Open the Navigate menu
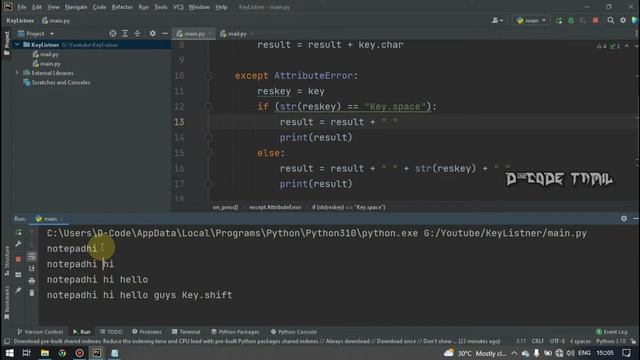The height and width of the screenshot is (360, 640). pos(76,7)
